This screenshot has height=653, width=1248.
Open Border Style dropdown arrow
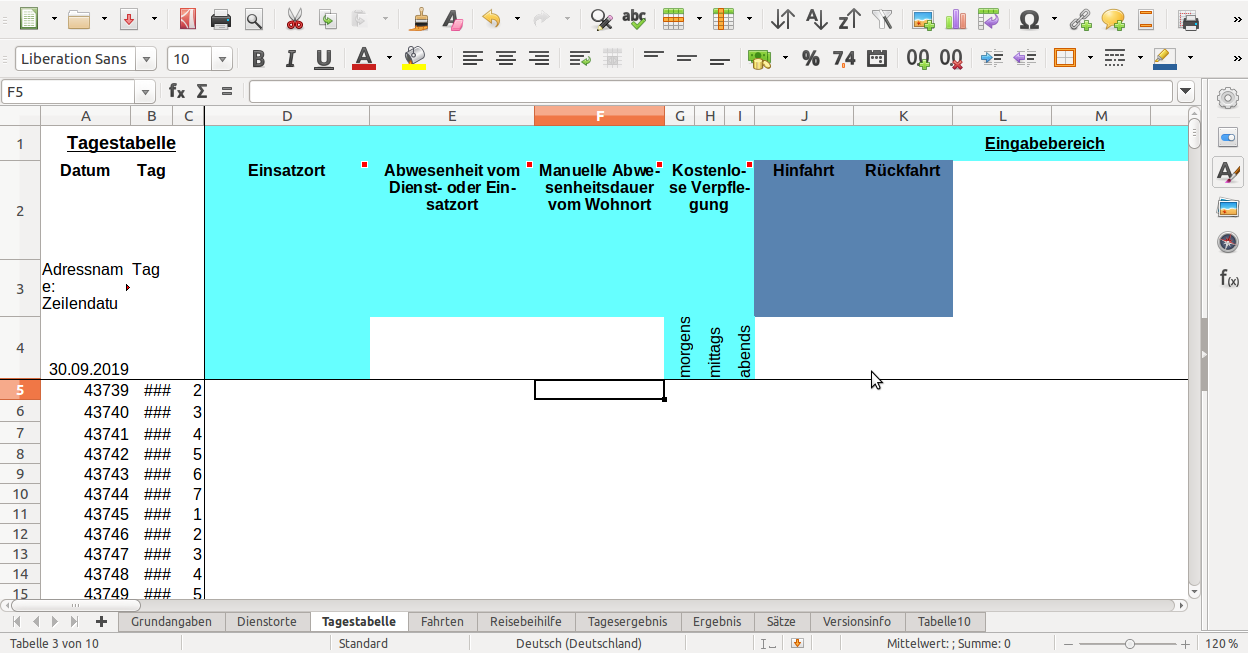1140,59
